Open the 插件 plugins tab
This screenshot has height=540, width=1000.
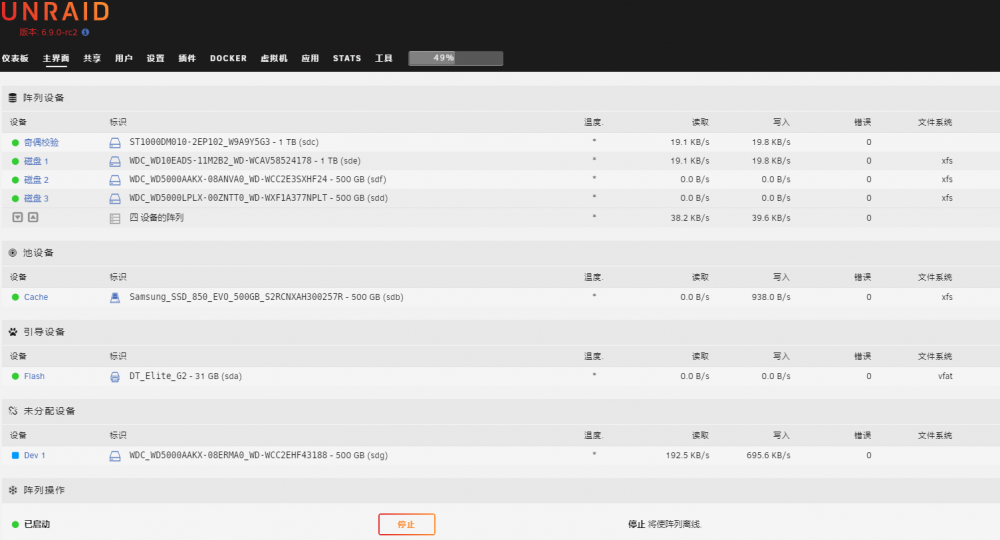(x=187, y=58)
